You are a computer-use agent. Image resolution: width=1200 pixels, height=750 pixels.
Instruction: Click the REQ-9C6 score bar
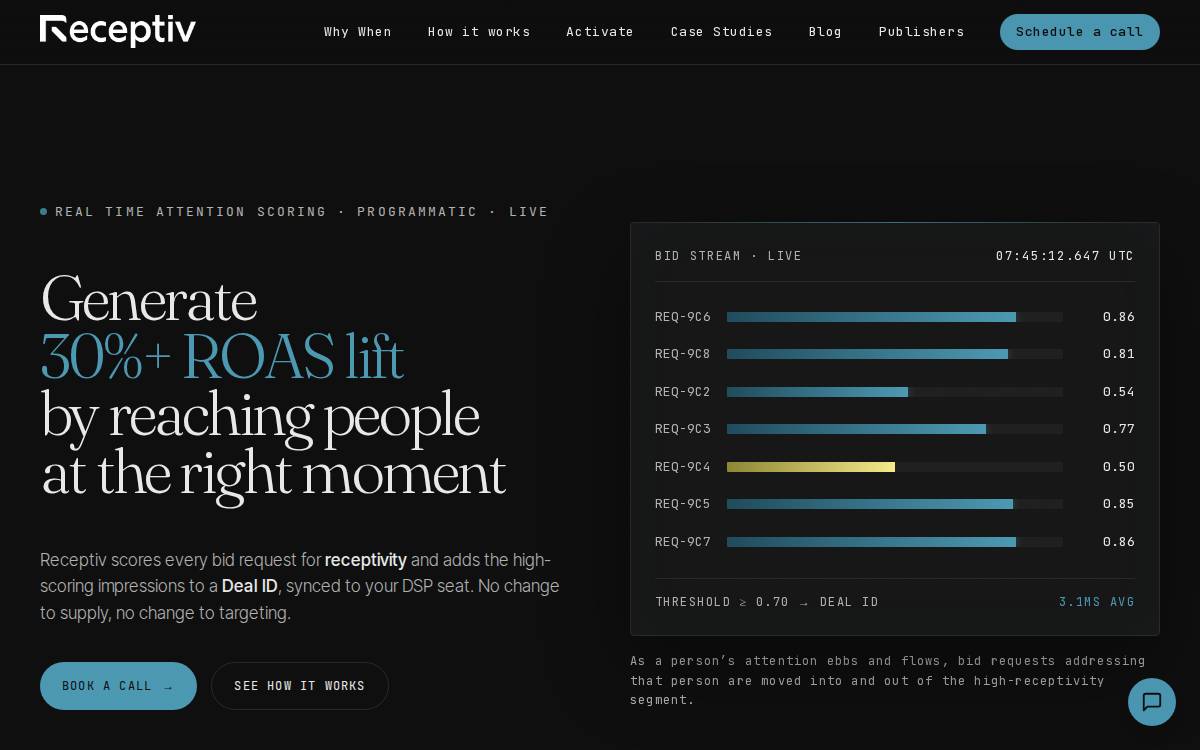[895, 317]
